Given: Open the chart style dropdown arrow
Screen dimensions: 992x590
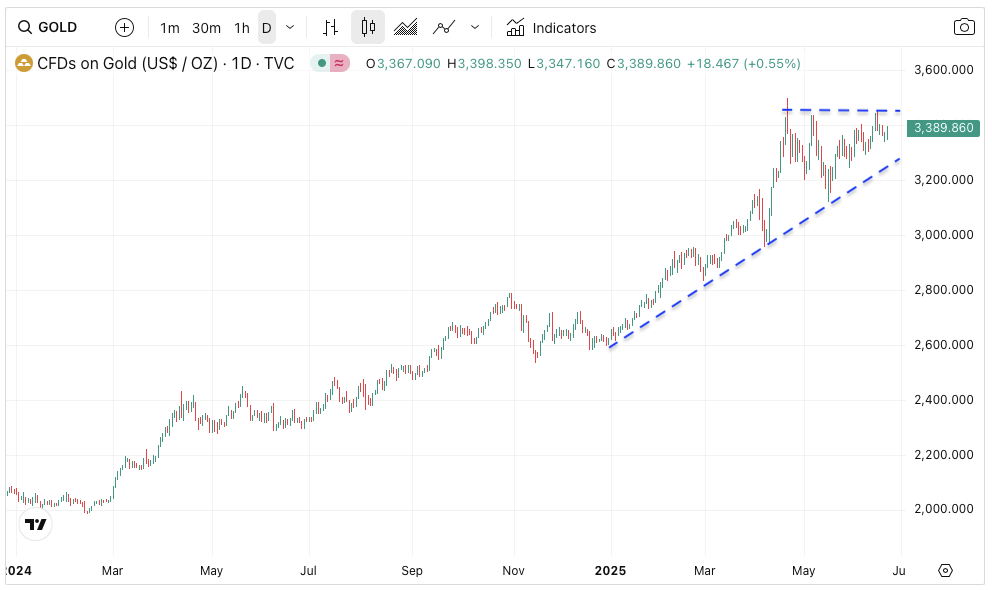Looking at the screenshot, I should coord(475,28).
